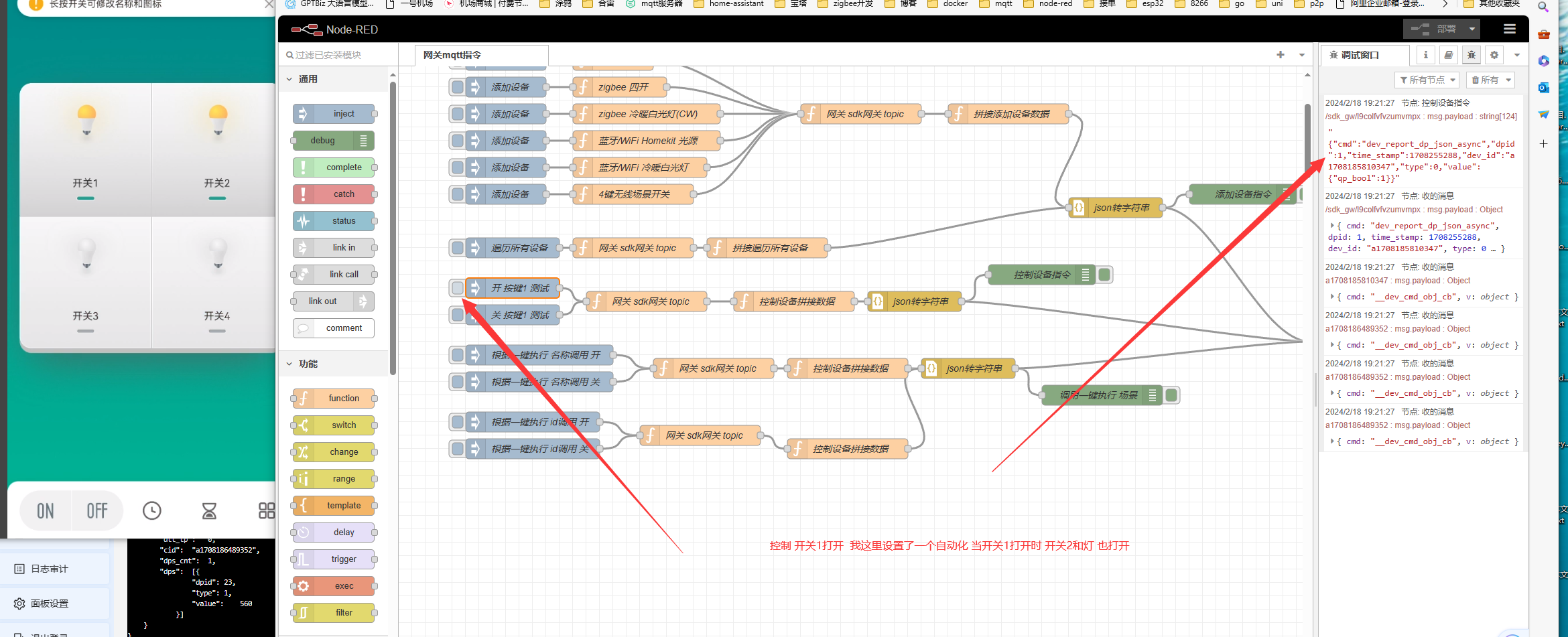This screenshot has height=637, width=1568.
Task: Select the delay palette node
Action: [x=334, y=533]
